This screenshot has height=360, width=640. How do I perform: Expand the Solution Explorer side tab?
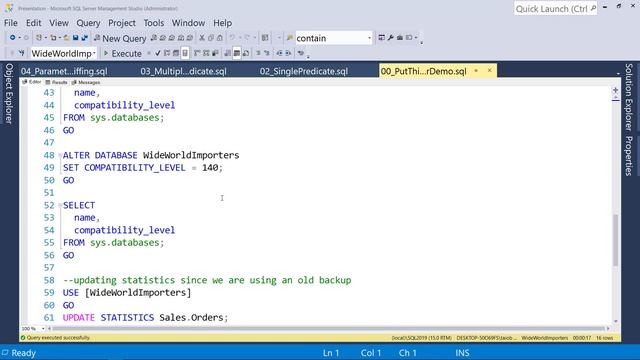629,97
